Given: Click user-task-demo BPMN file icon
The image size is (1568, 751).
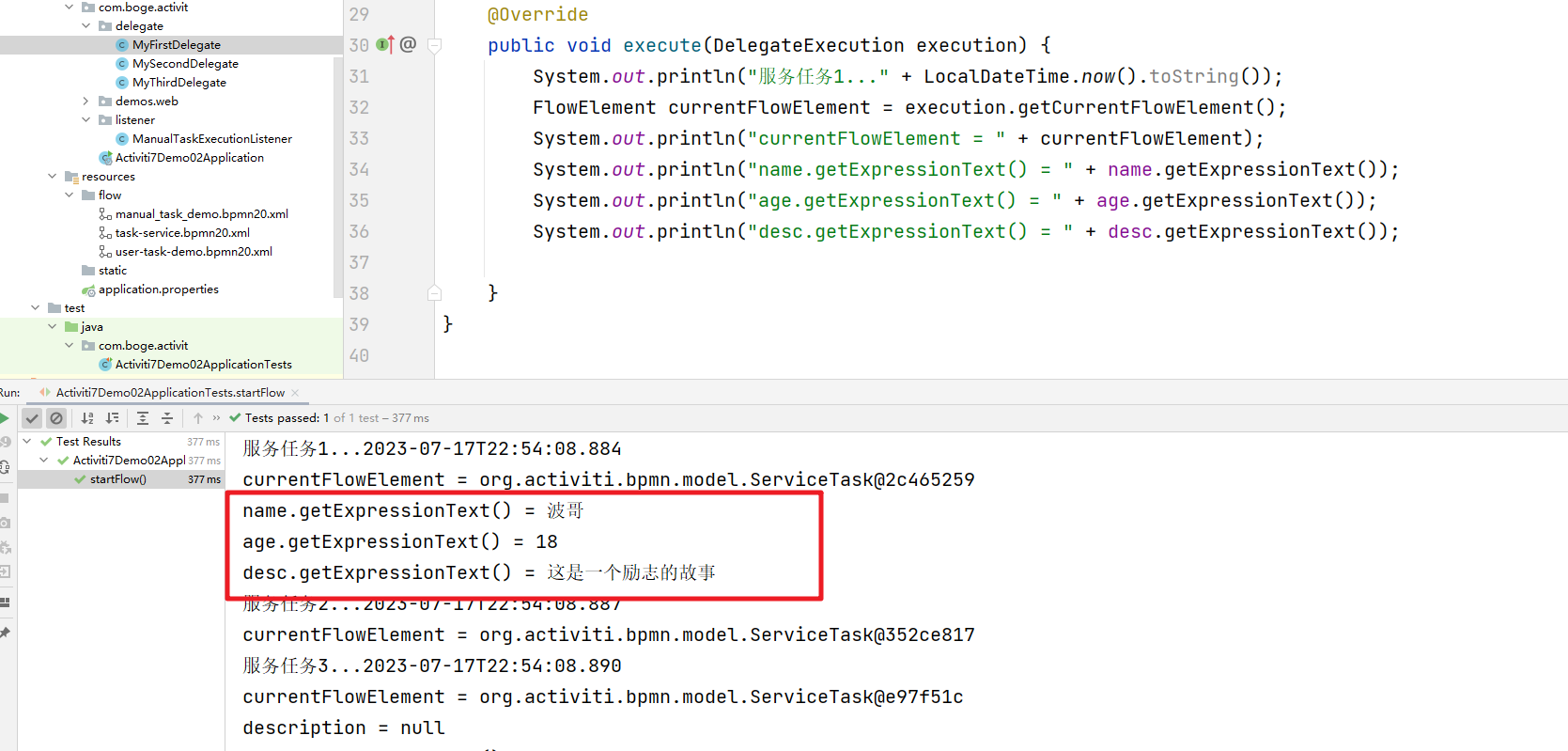Looking at the screenshot, I should (105, 252).
